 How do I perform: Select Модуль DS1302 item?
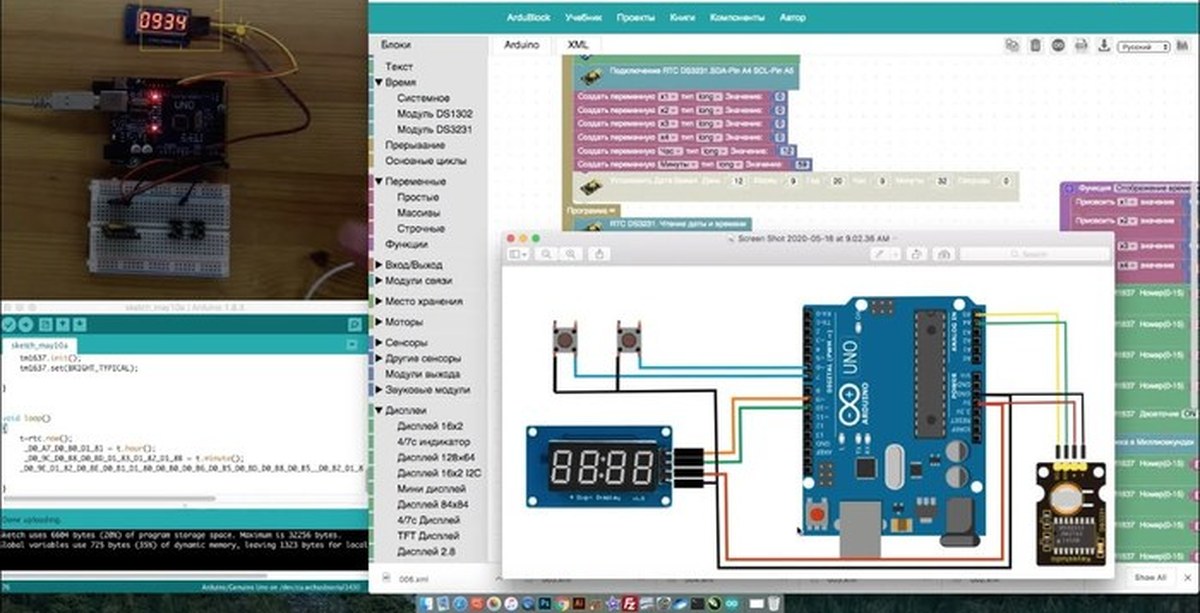point(434,115)
